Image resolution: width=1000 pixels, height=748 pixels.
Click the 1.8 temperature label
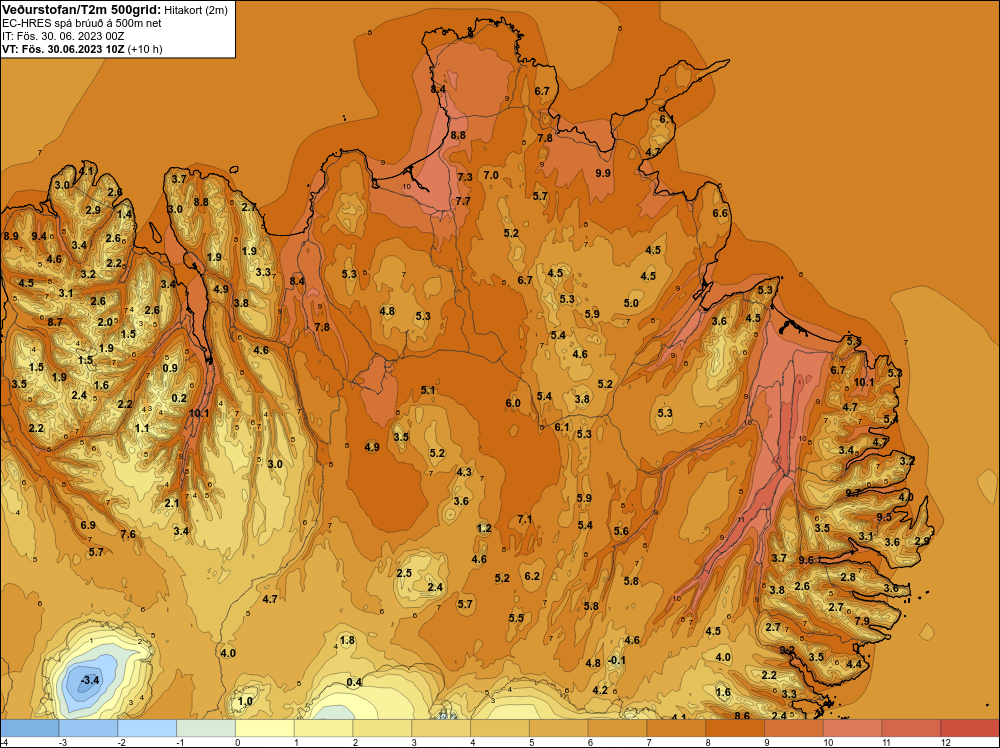[x=347, y=640]
